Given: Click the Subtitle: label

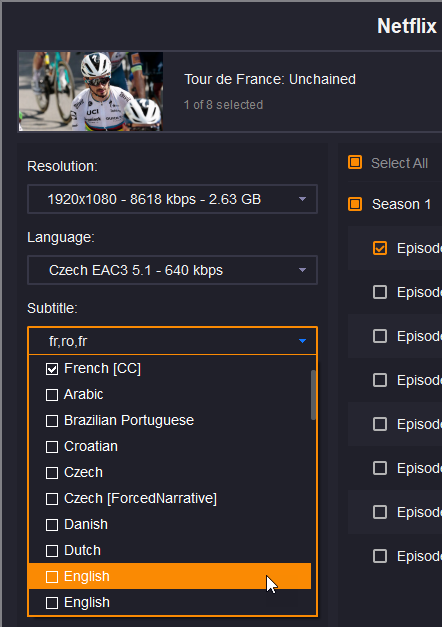Looking at the screenshot, I should point(52,308).
